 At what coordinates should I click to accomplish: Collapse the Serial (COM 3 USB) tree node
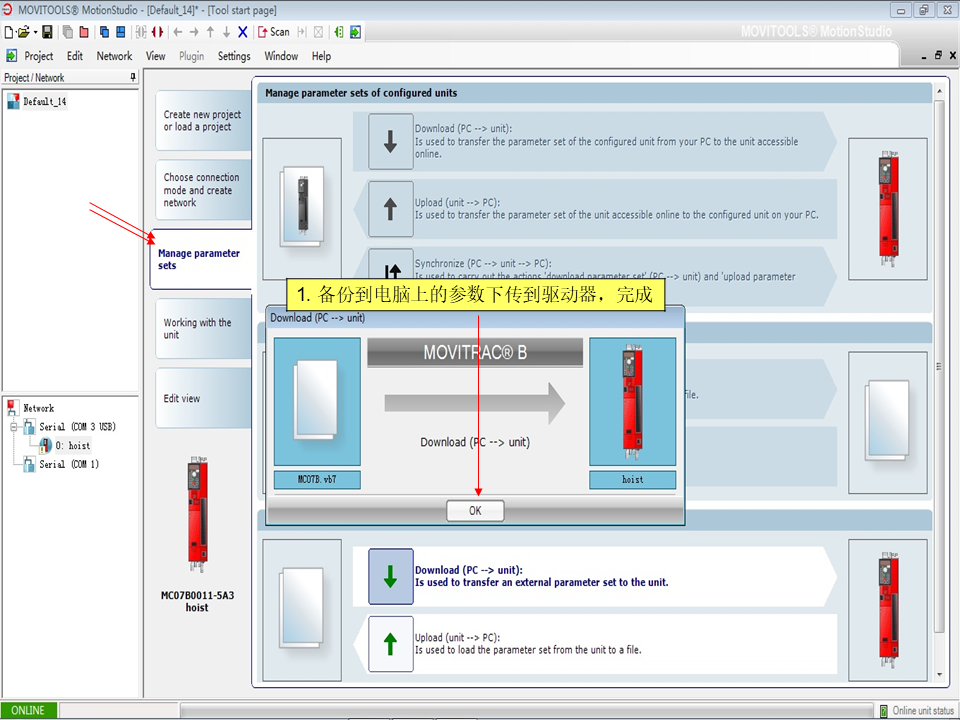[12, 427]
